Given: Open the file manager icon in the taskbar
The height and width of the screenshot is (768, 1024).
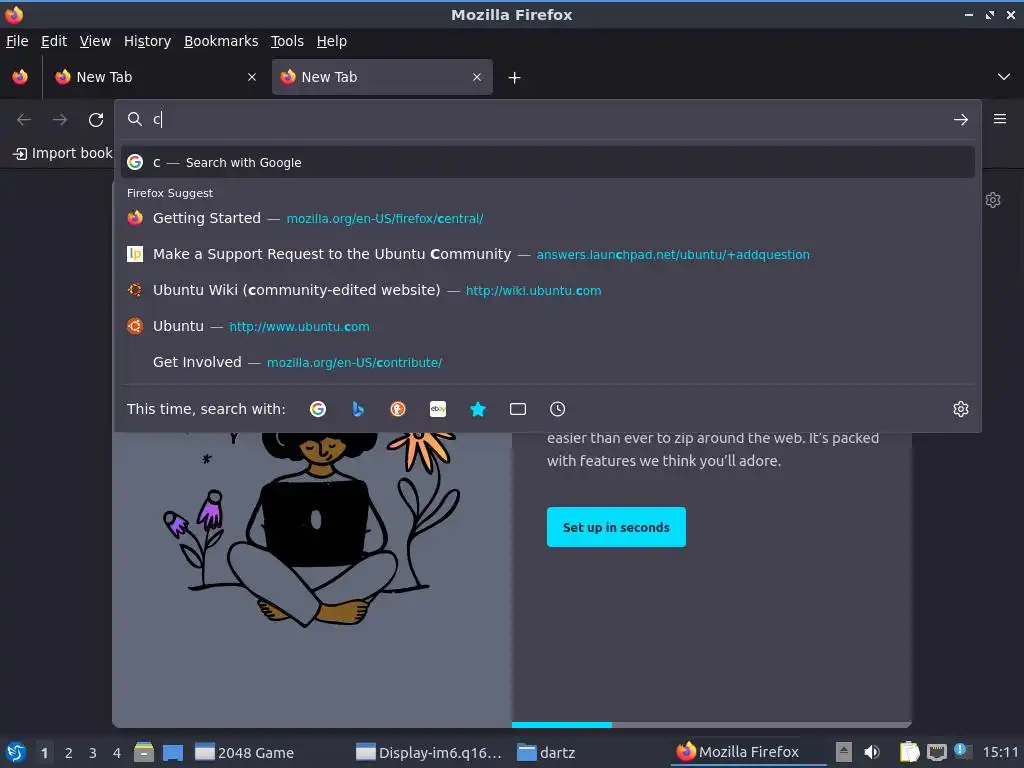Looking at the screenshot, I should tap(144, 752).
